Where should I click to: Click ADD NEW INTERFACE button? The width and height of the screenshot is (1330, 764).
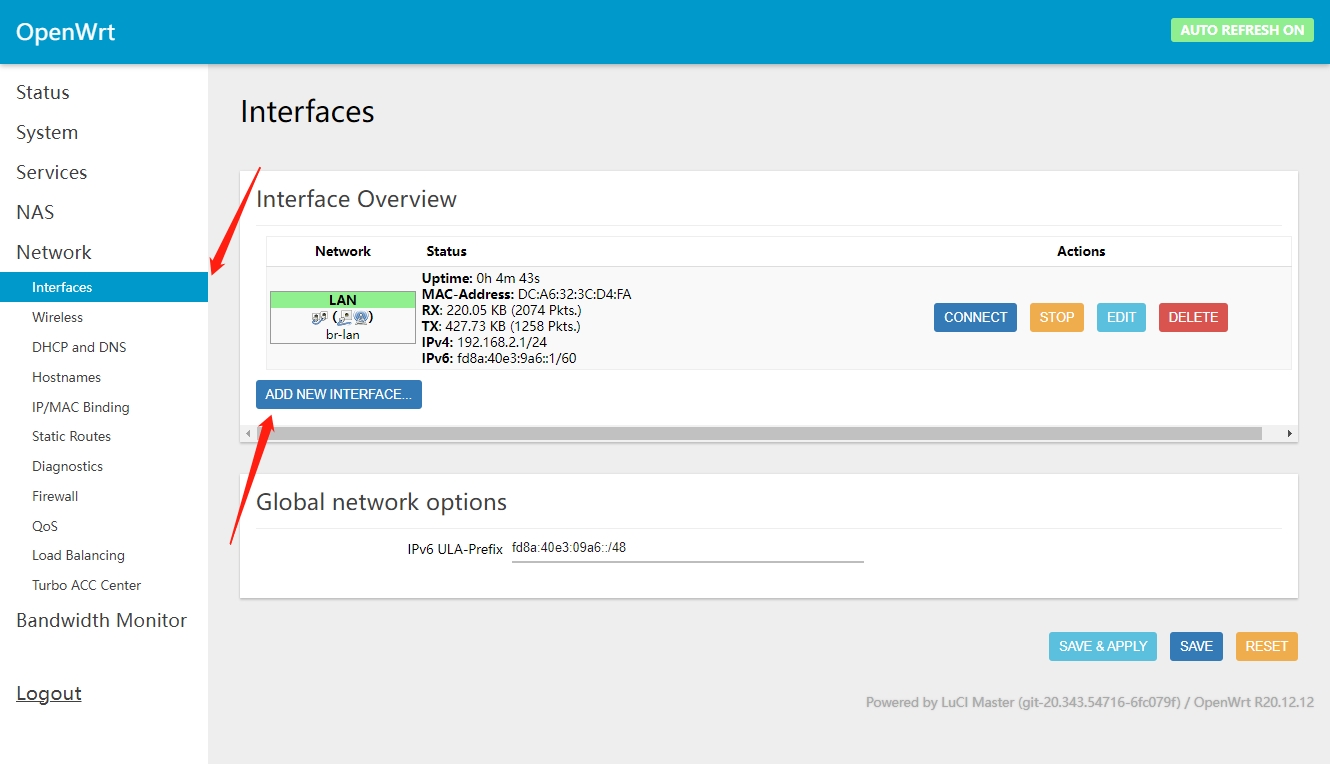339,394
